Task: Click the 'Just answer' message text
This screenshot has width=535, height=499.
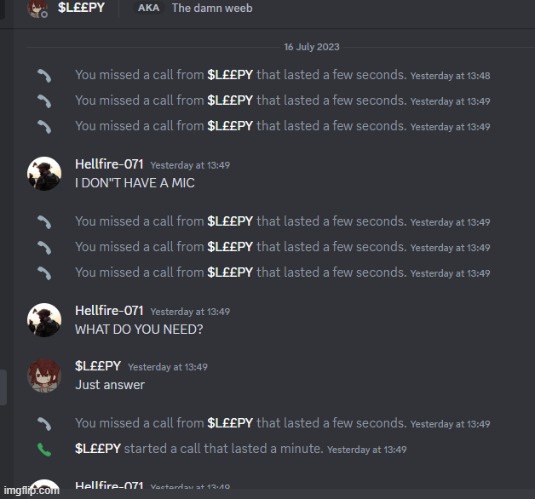Action: pos(110,385)
